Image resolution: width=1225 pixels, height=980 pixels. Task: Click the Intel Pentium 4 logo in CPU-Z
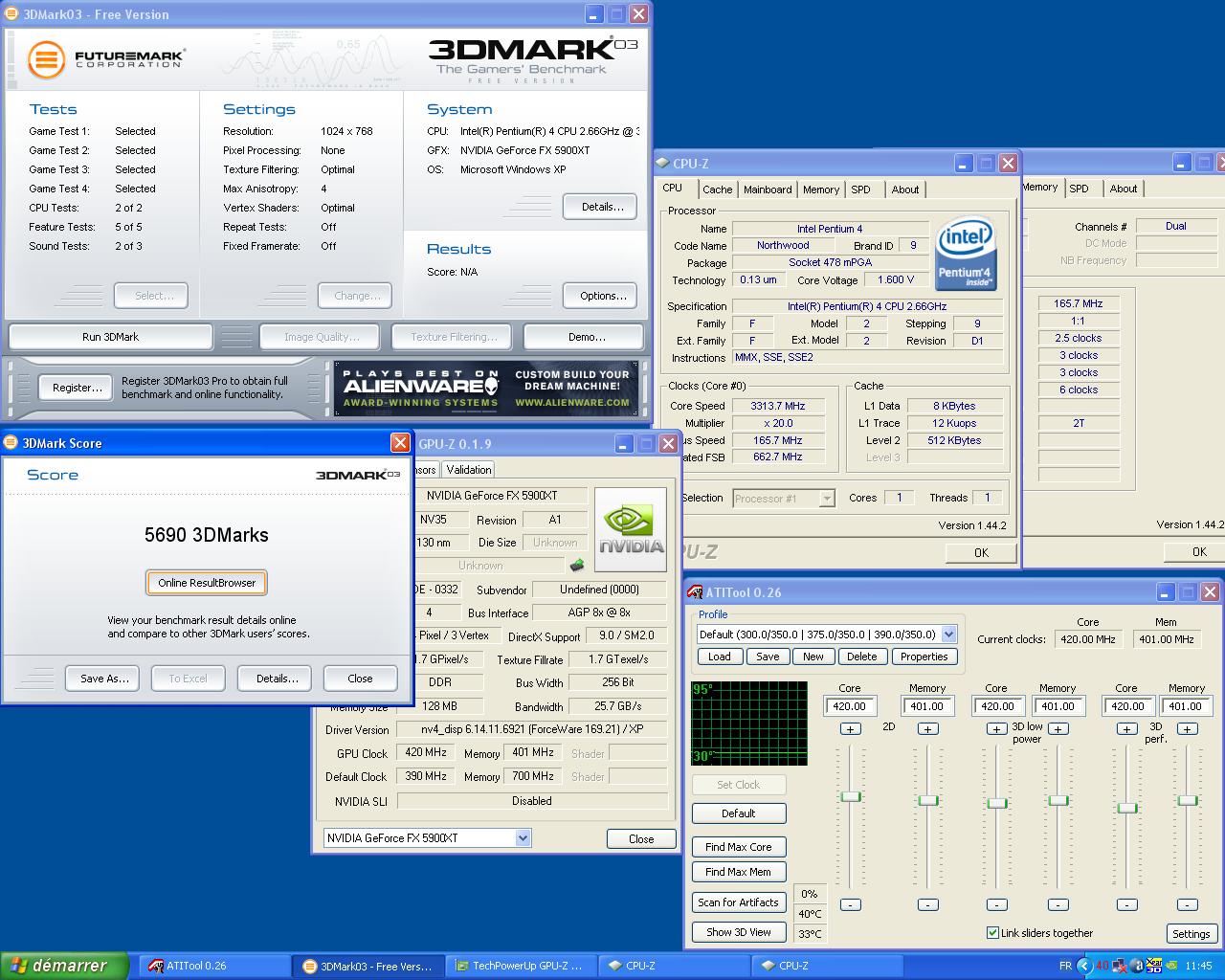pos(967,255)
